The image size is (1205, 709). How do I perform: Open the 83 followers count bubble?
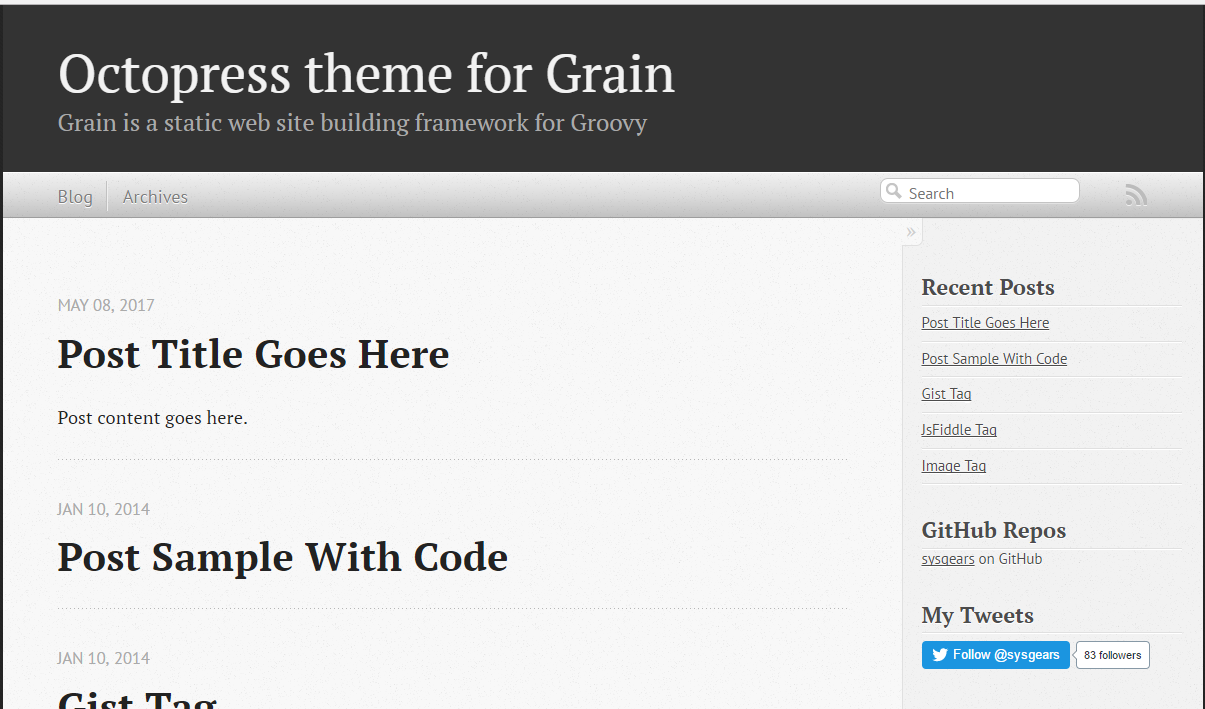(x=1112, y=655)
